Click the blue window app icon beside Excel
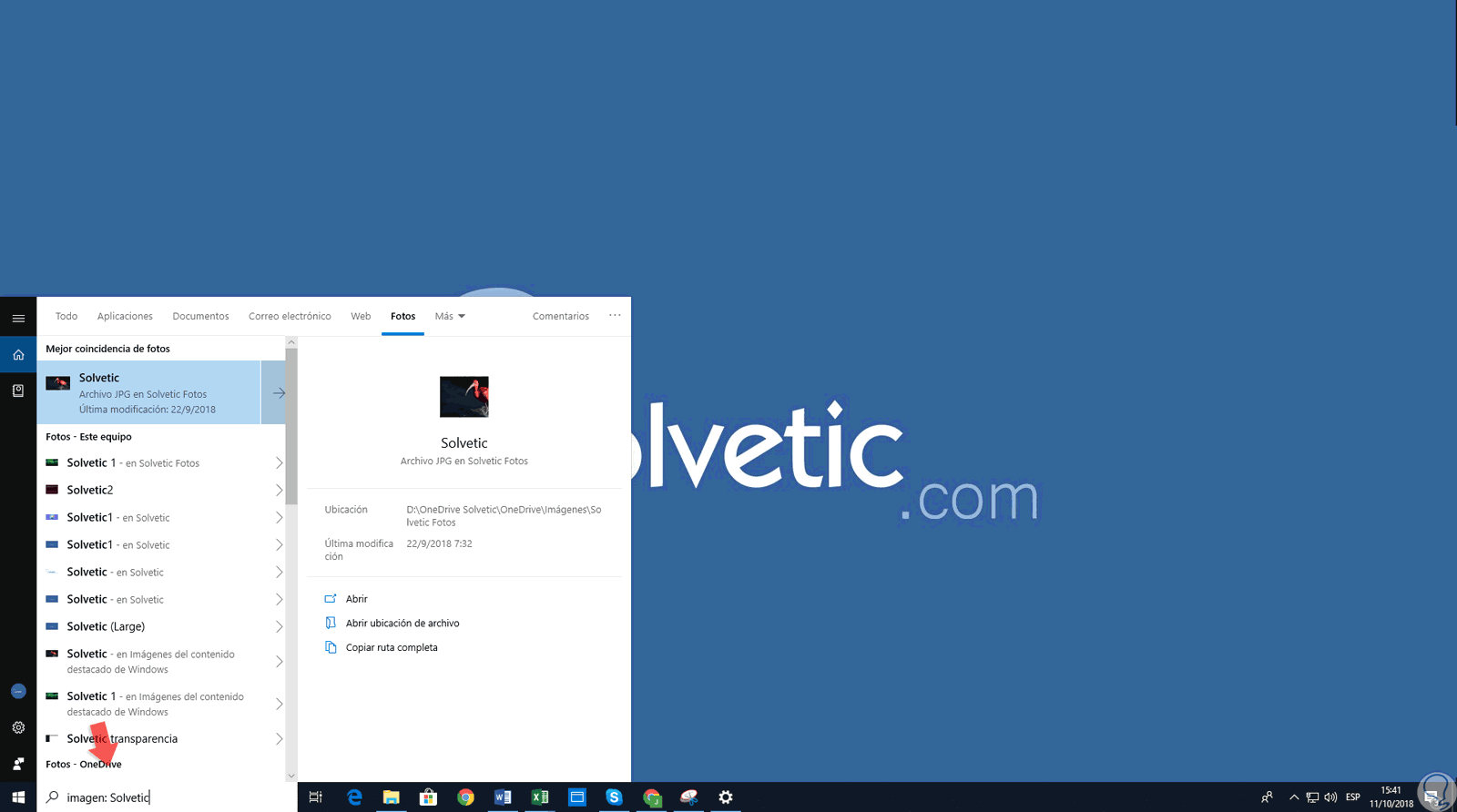 (x=577, y=797)
